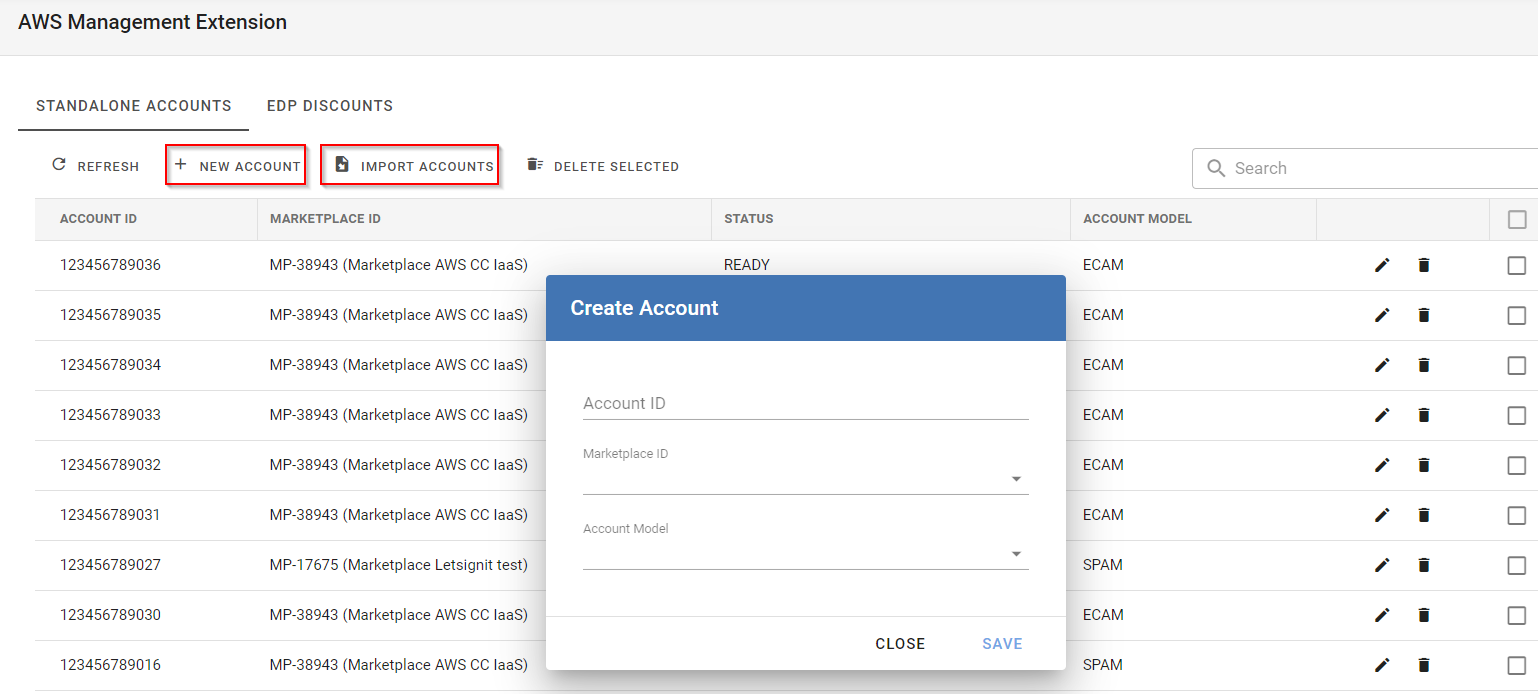Click Delete Selected button
This screenshot has height=694, width=1538.
tap(603, 166)
